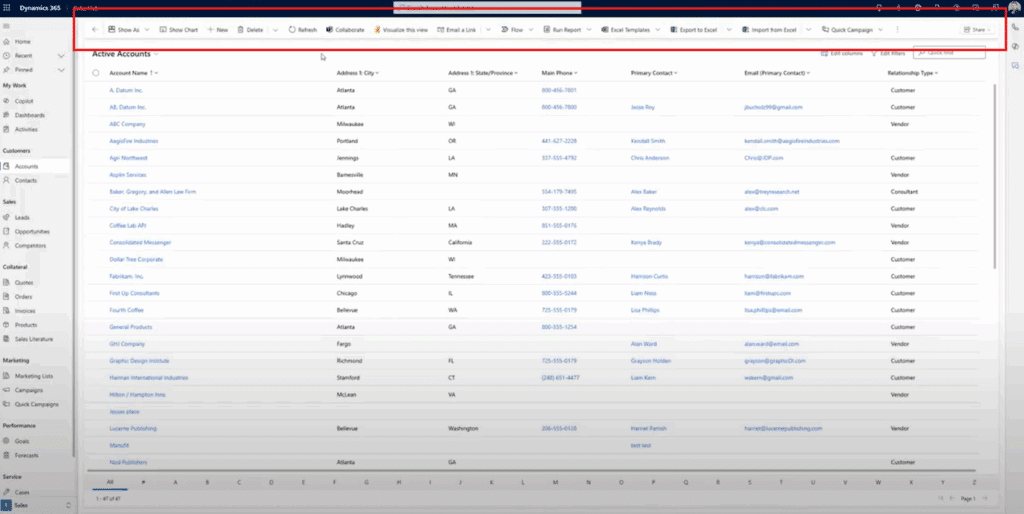Open the command bar overflow menu
This screenshot has height=514, width=1024.
[x=897, y=29]
